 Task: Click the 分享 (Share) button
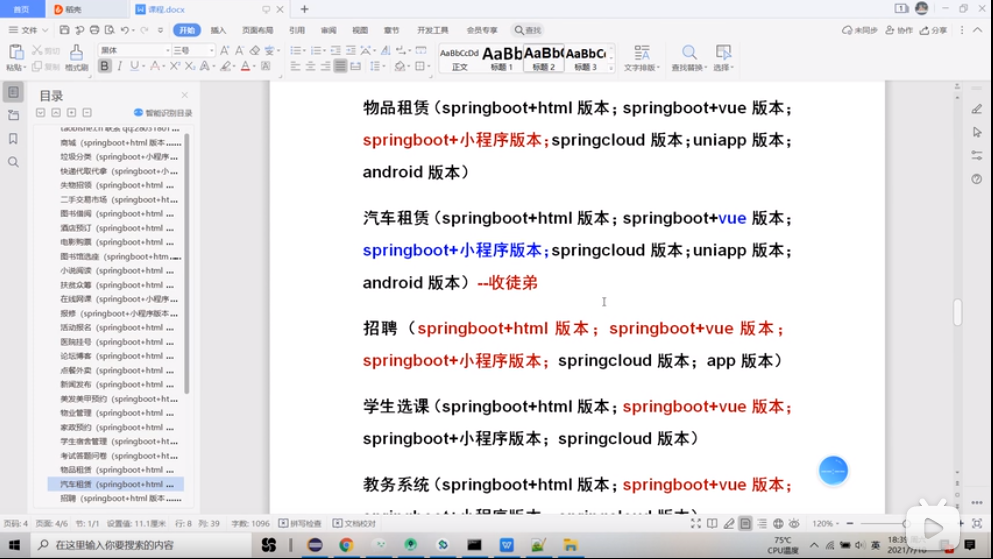click(933, 30)
